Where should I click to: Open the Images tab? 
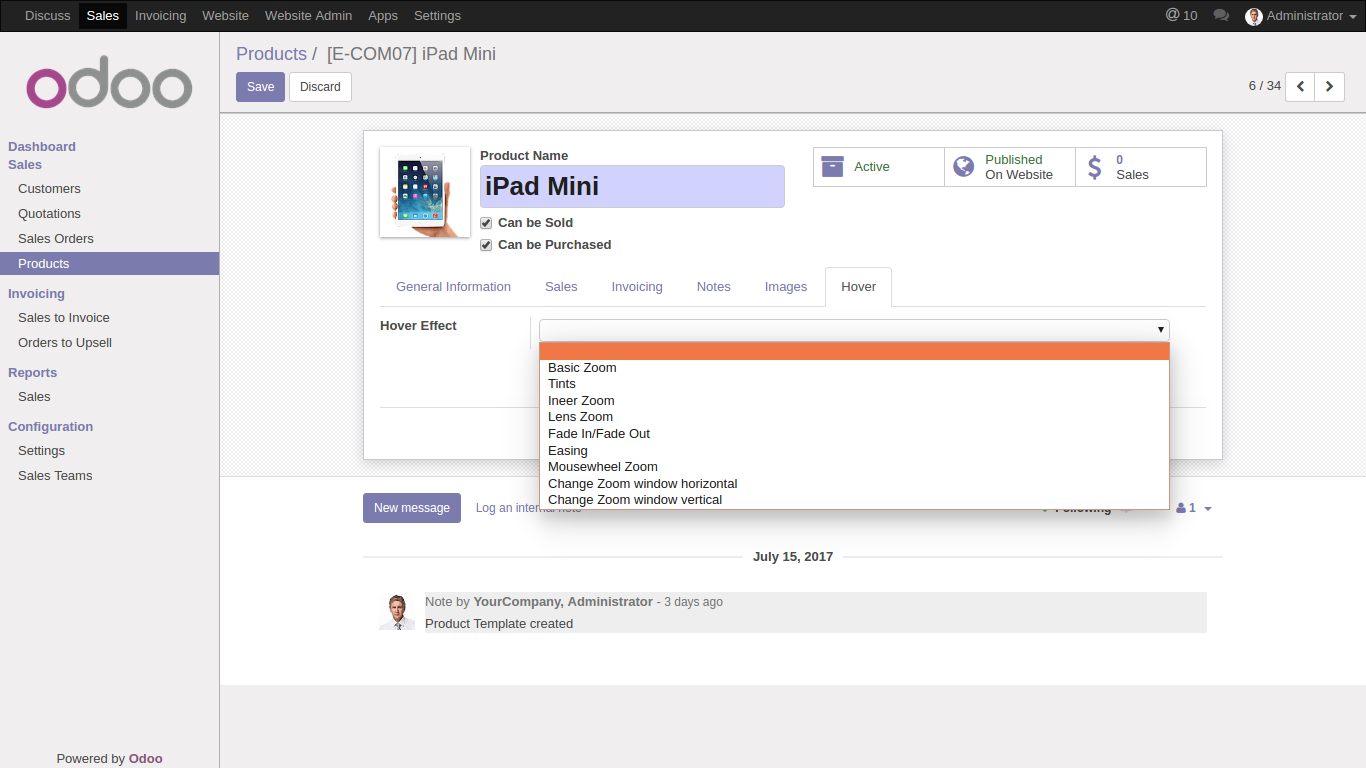coord(785,287)
